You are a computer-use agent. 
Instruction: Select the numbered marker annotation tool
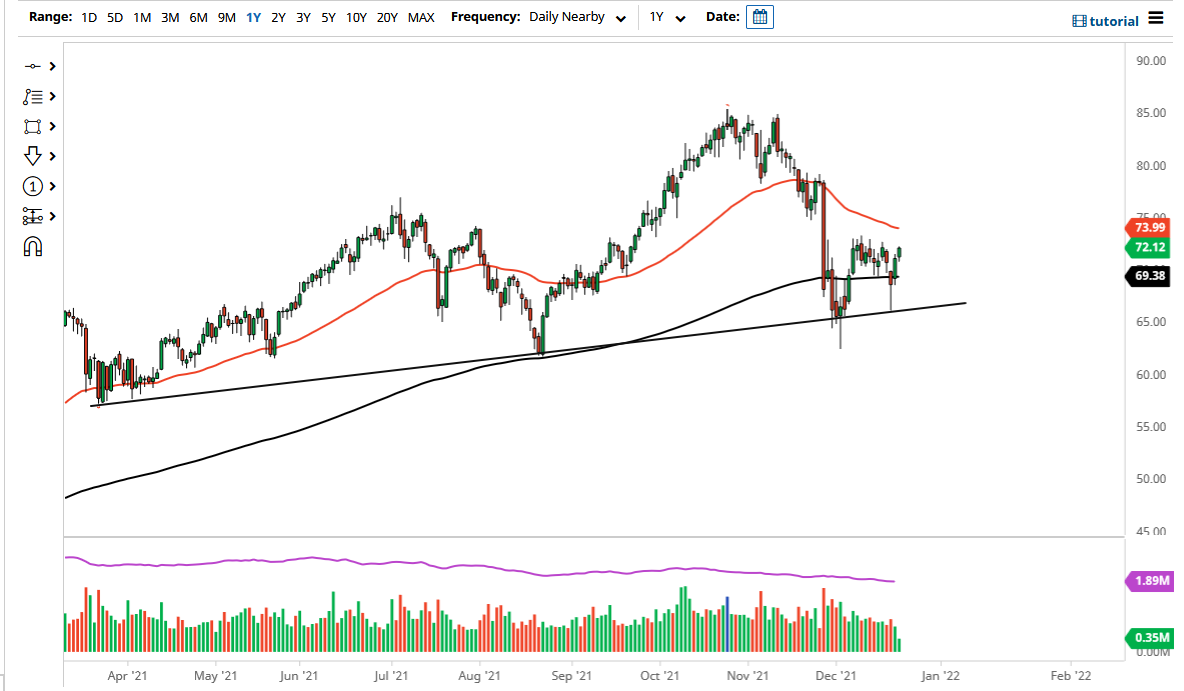33,186
